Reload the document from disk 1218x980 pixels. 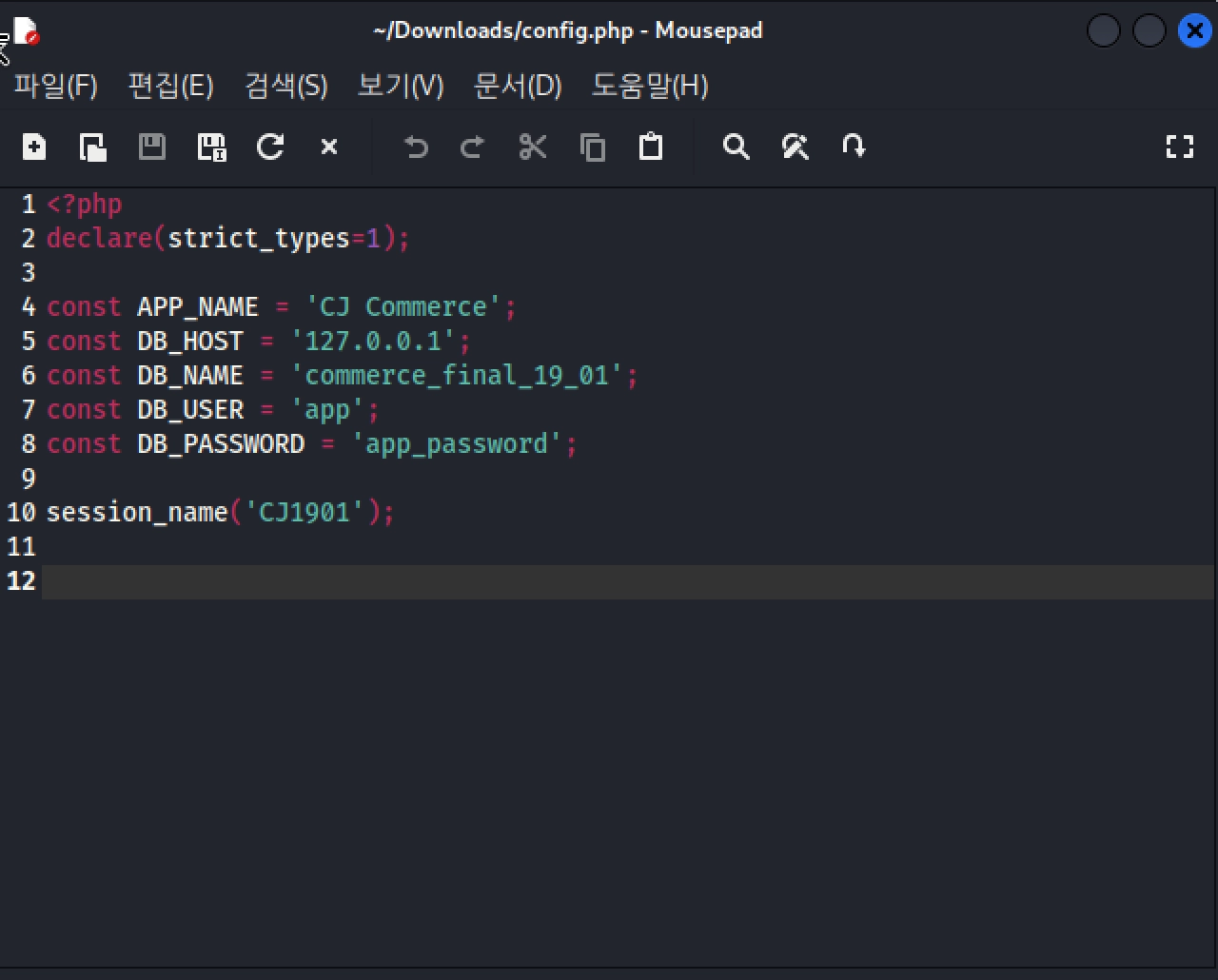[x=270, y=147]
